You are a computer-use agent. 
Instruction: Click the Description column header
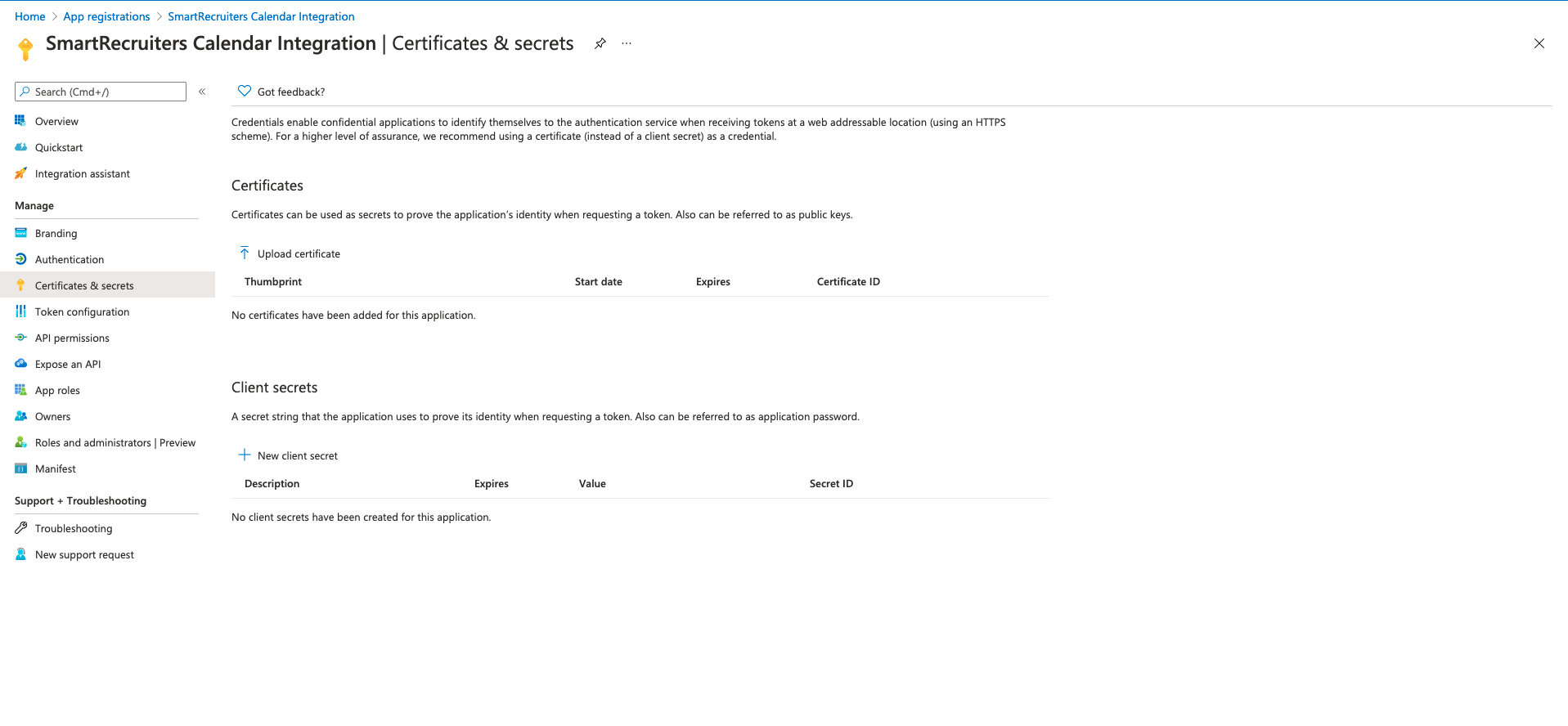point(272,483)
